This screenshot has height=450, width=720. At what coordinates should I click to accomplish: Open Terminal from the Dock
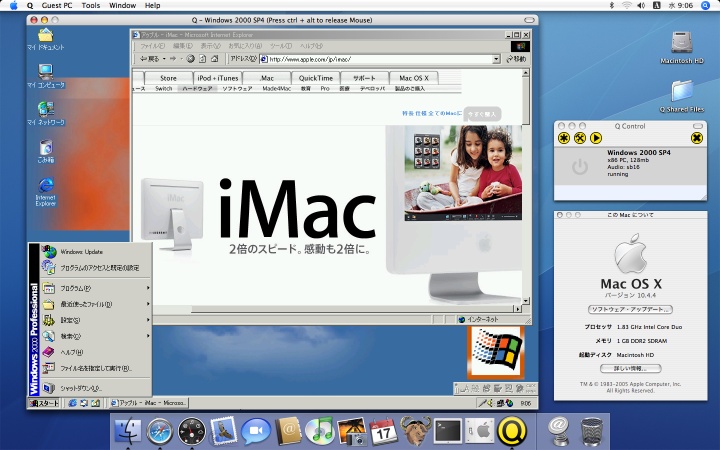click(448, 431)
